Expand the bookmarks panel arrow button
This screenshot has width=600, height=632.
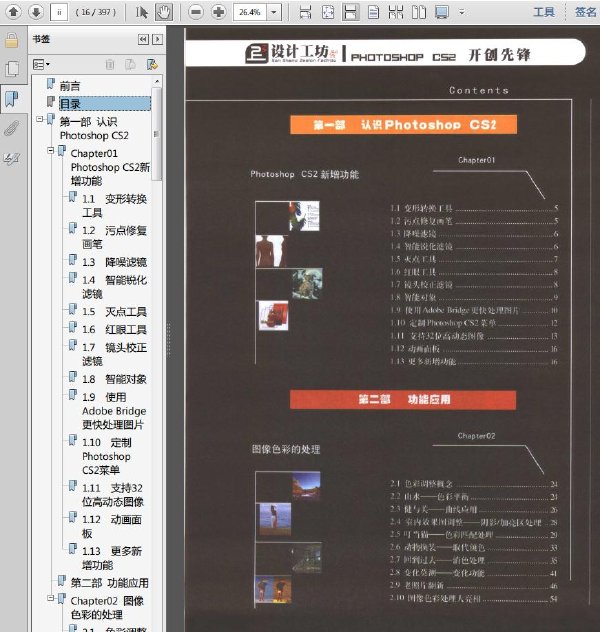coord(158,39)
